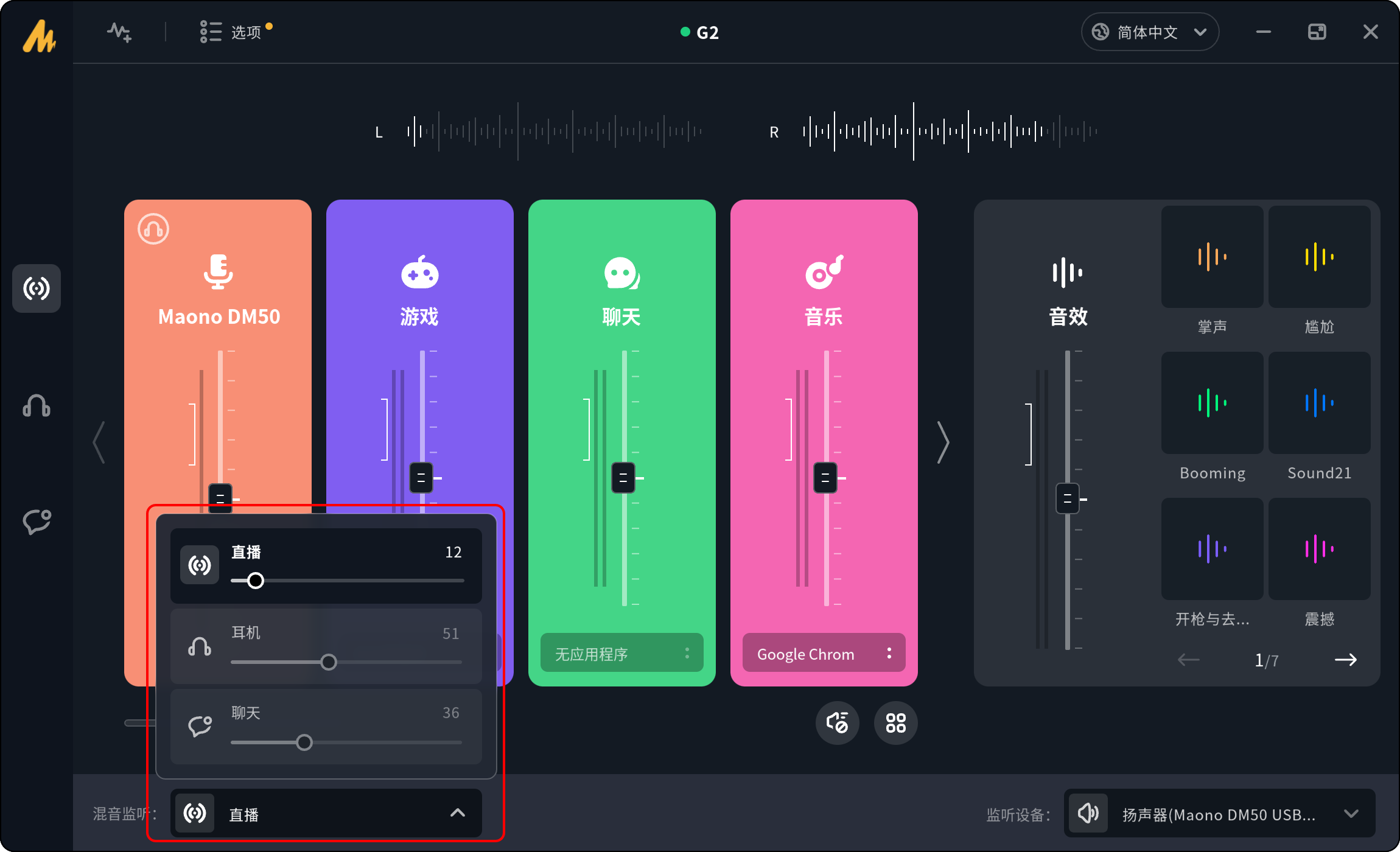Click the mute-list button below the music channel
Viewport: 1400px width, 852px height.
(838, 723)
